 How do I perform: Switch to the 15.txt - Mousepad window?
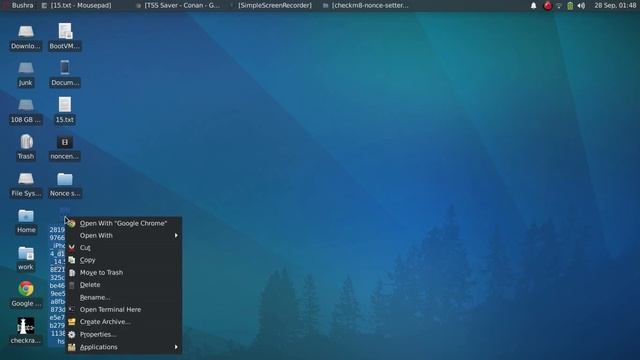pos(76,5)
